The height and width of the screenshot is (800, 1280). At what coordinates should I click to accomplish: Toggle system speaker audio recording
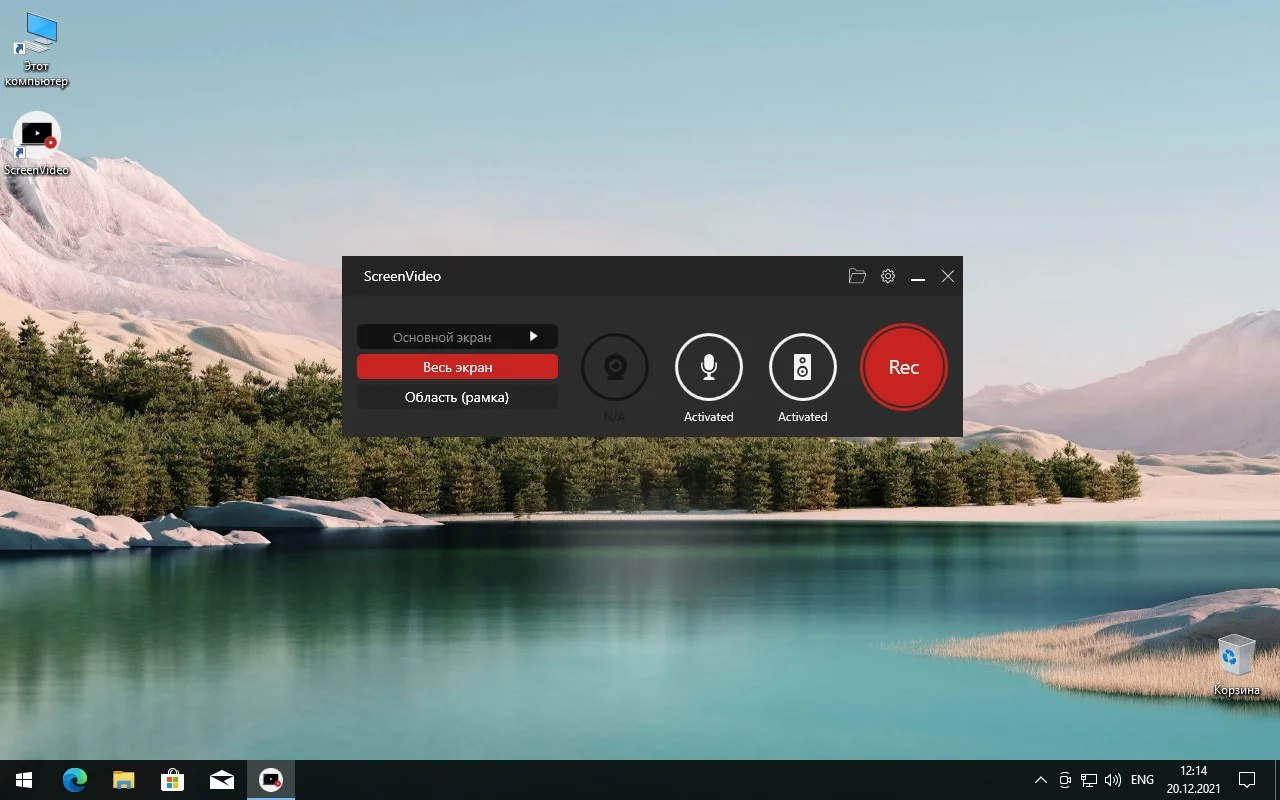[x=803, y=367]
